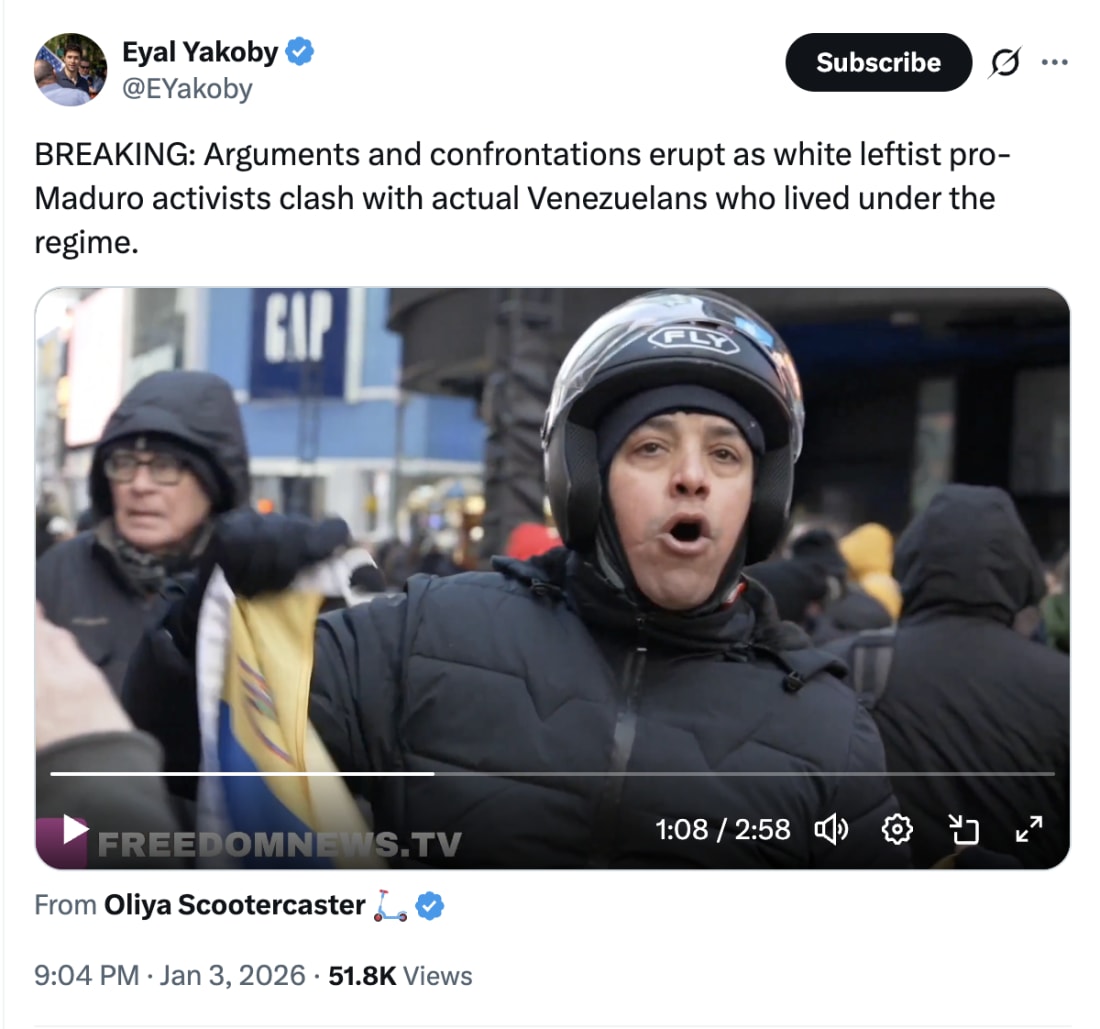Mute the video using the speaker icon
The image size is (1100, 1029).
click(831, 830)
